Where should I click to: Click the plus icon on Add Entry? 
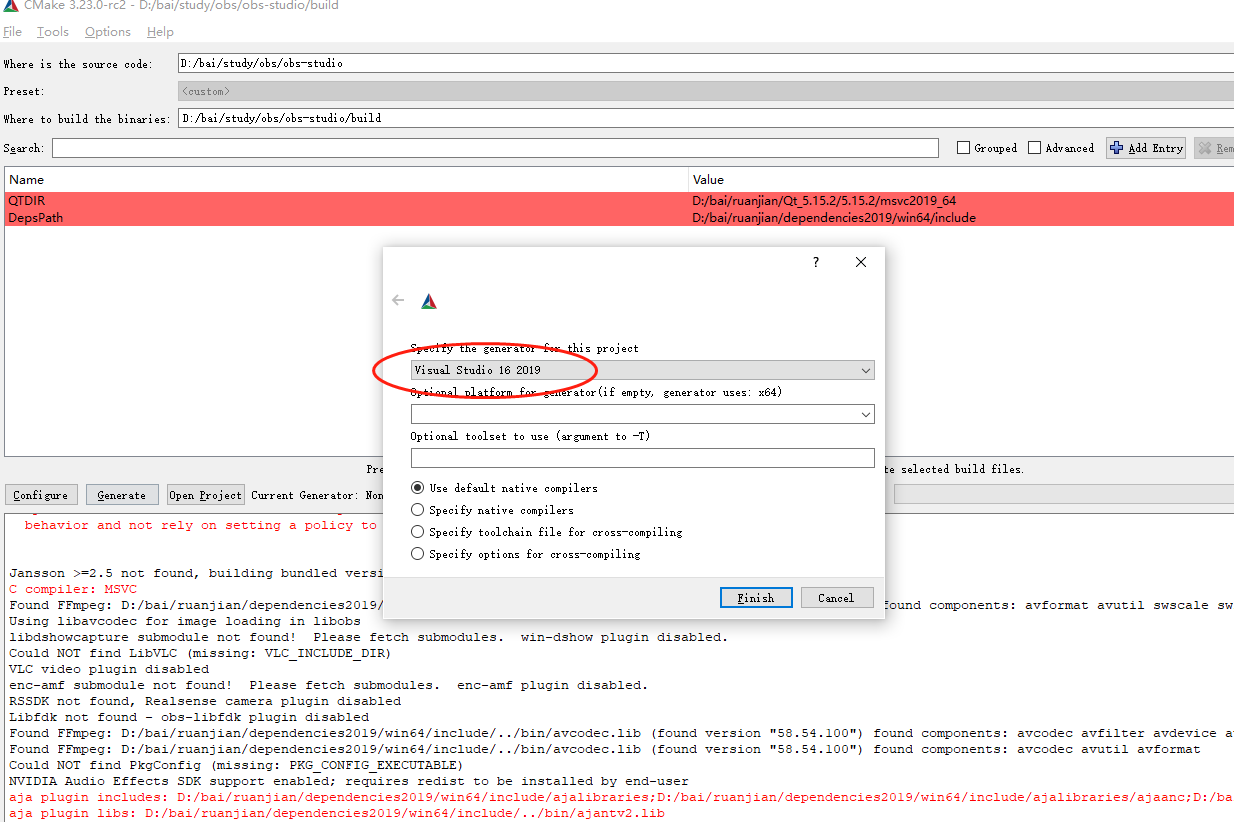click(x=1117, y=148)
